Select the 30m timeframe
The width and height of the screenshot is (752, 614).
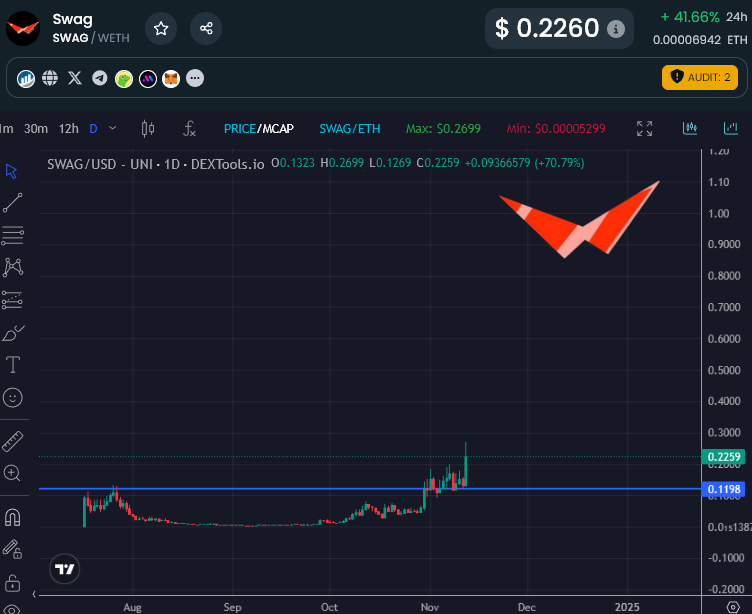36,129
